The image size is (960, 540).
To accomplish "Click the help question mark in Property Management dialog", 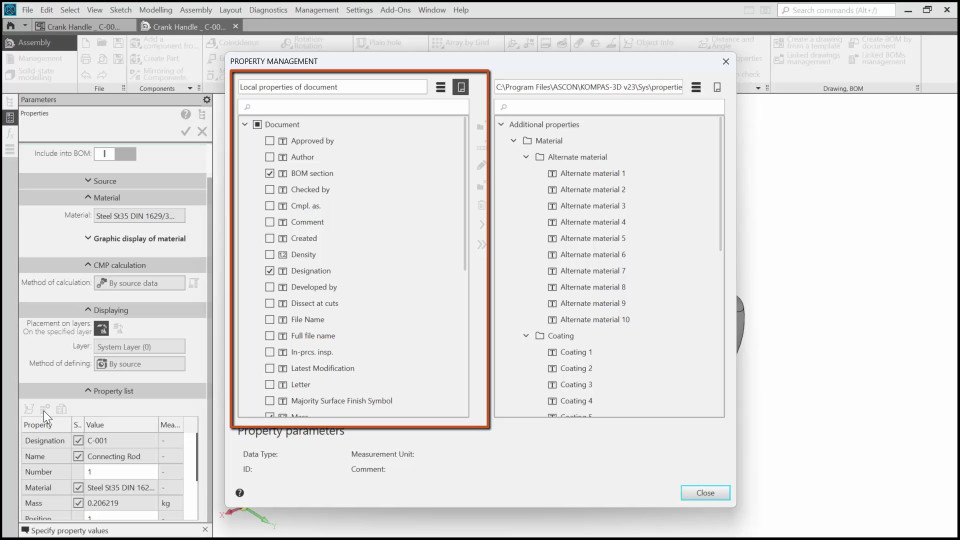I will point(240,493).
